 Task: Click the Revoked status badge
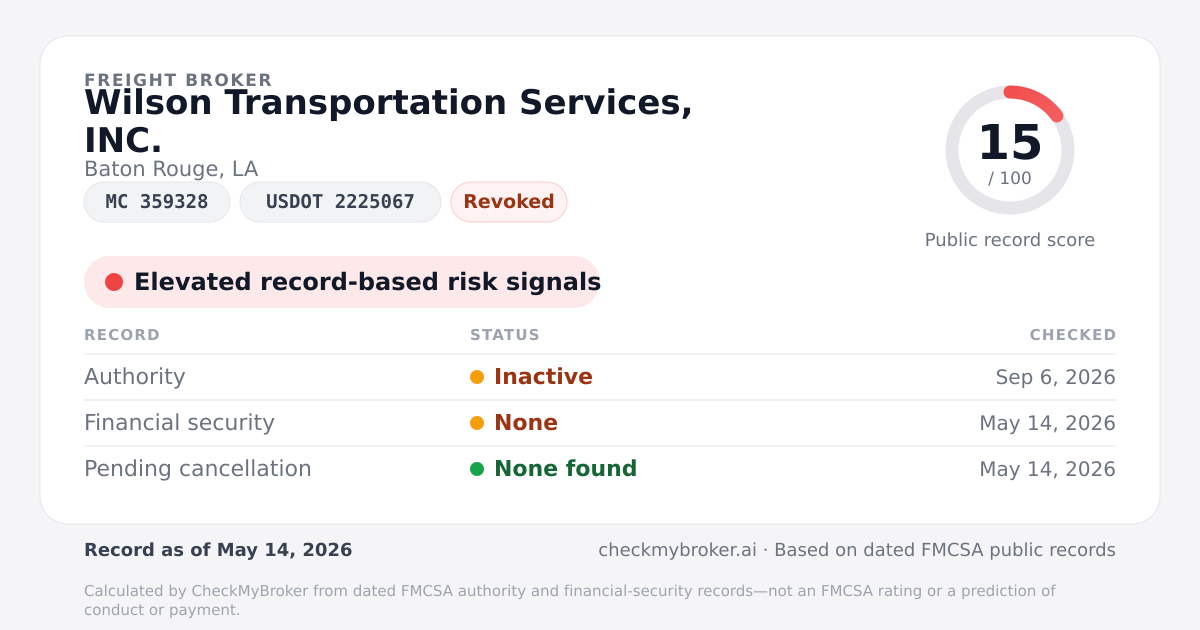509,202
